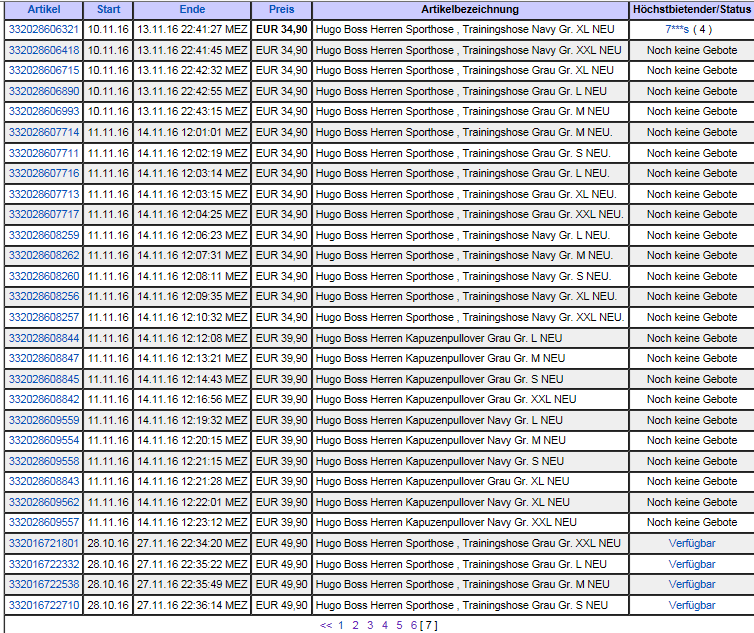The image size is (754, 633).
Task: Open article 332028609558 link
Action: point(44,461)
